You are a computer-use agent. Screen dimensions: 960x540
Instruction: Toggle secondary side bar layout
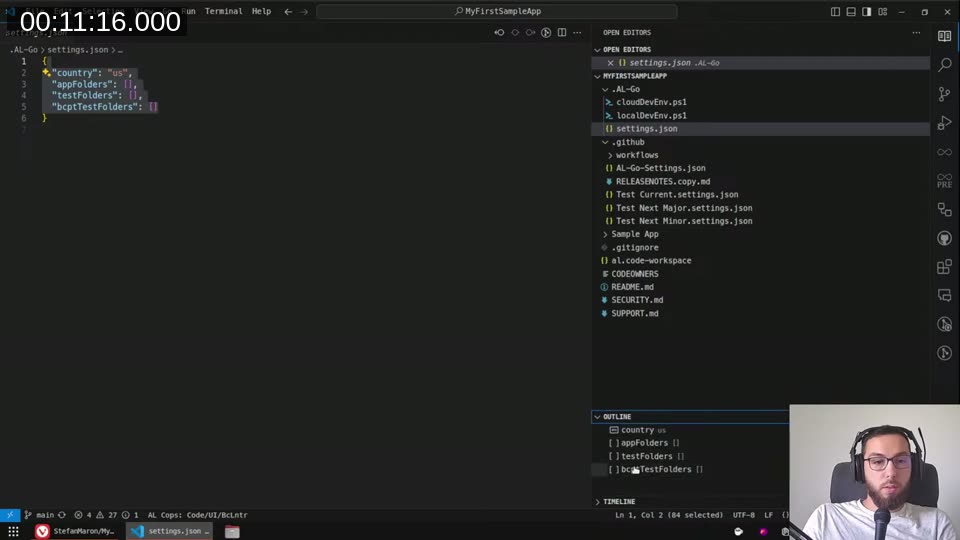pyautogui.click(x=866, y=11)
